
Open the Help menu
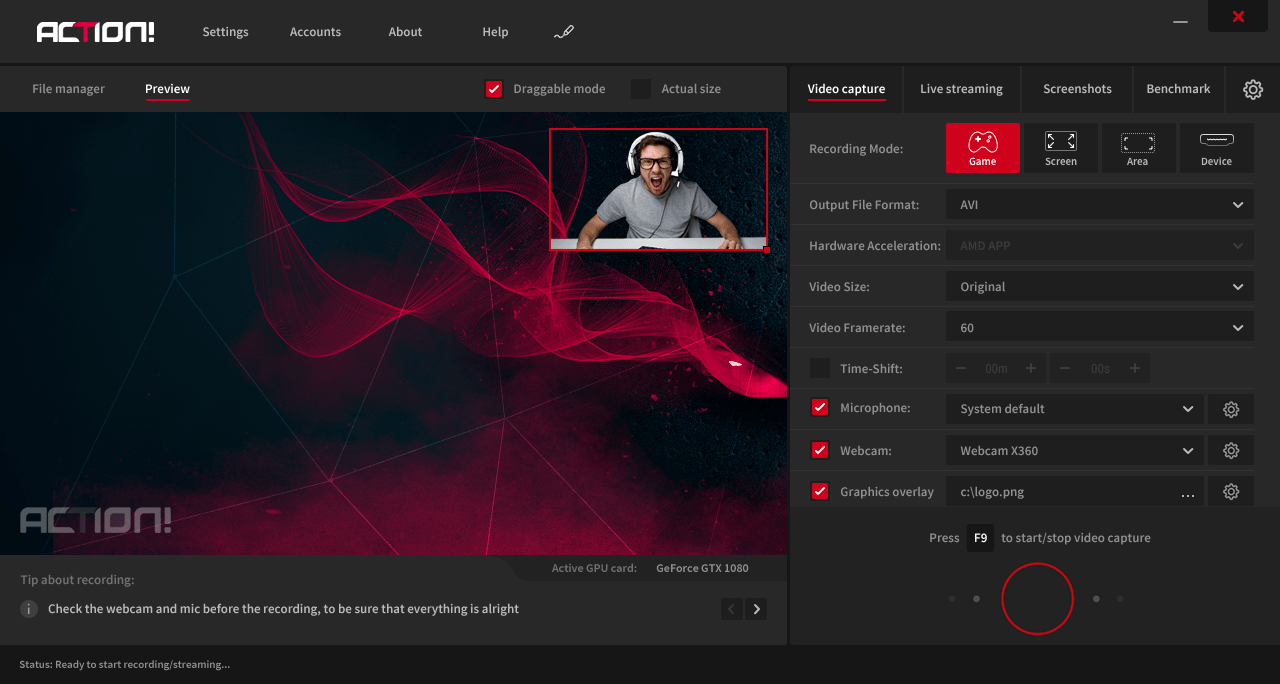coord(495,32)
